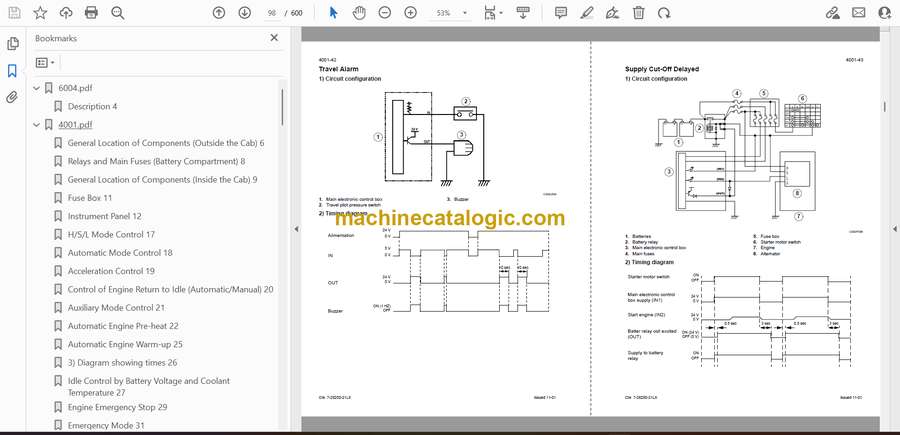Toggle the Bookmarks panel icon
The height and width of the screenshot is (435, 900).
pyautogui.click(x=12, y=71)
